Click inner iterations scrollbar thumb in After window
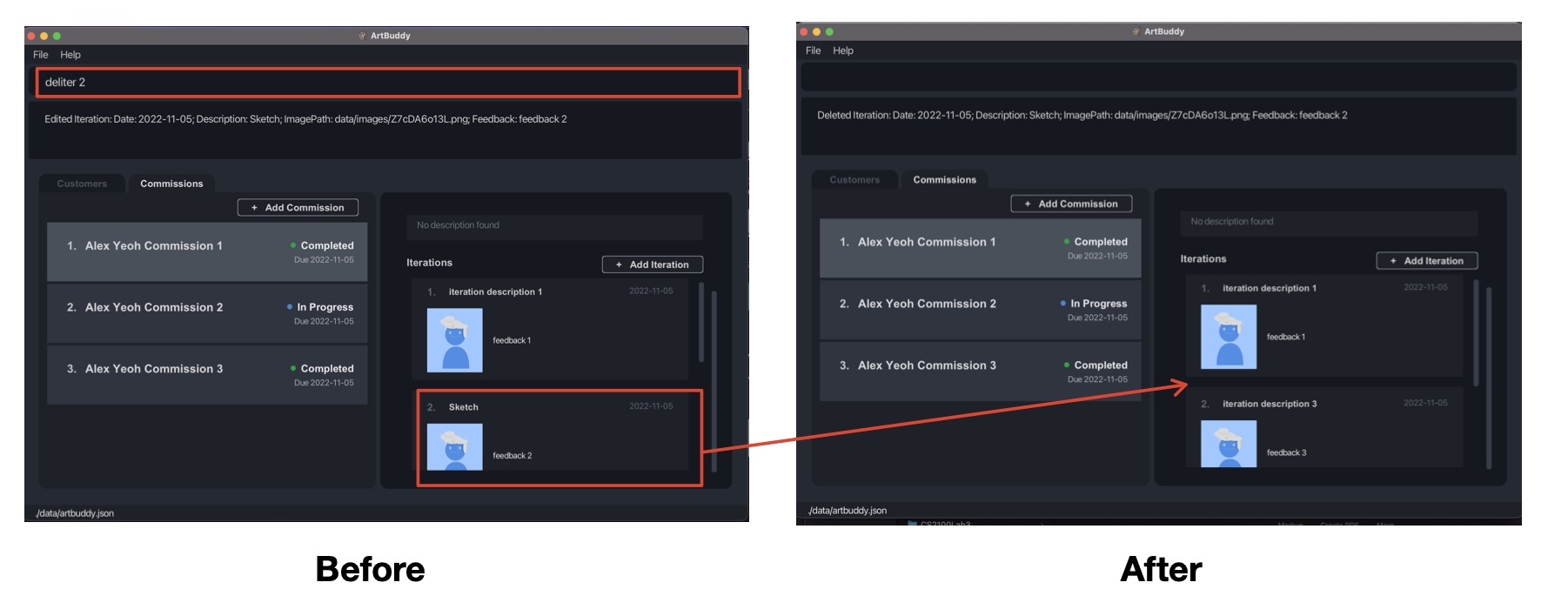The width and height of the screenshot is (1568, 616). click(x=1476, y=333)
